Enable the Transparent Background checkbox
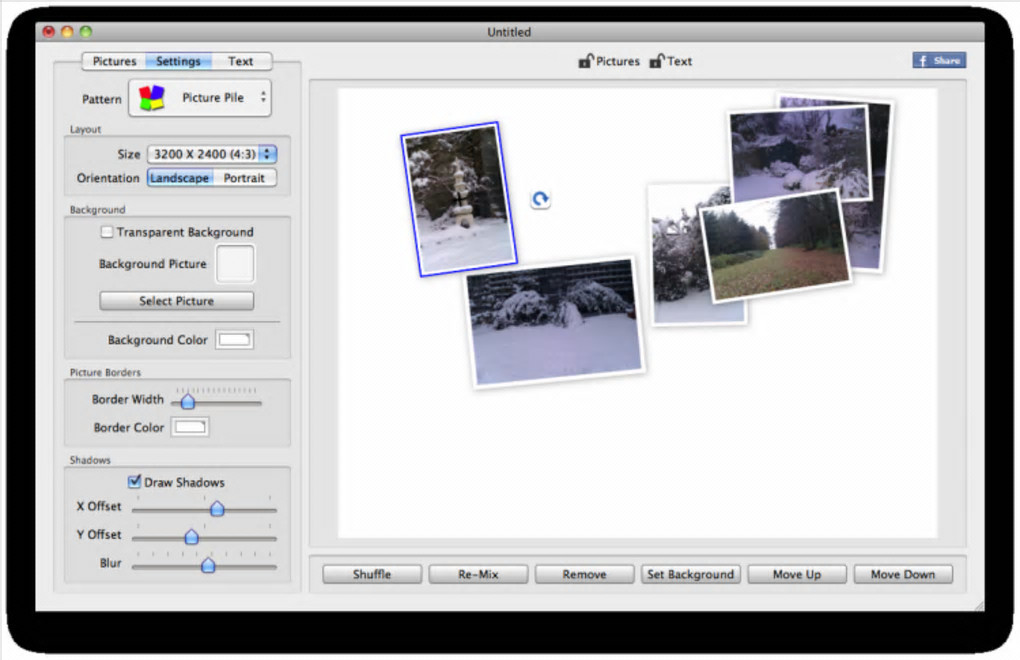Image resolution: width=1020 pixels, height=660 pixels. pyautogui.click(x=107, y=232)
